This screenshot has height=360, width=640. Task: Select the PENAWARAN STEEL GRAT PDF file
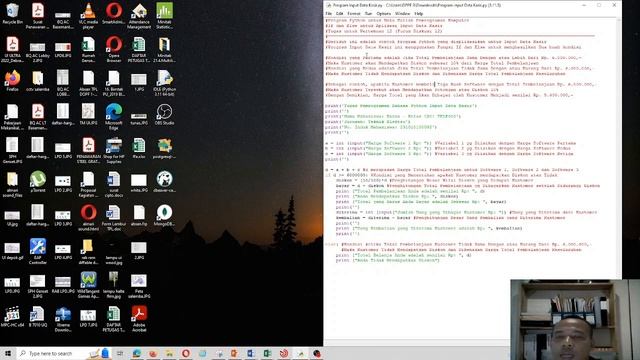(88, 150)
